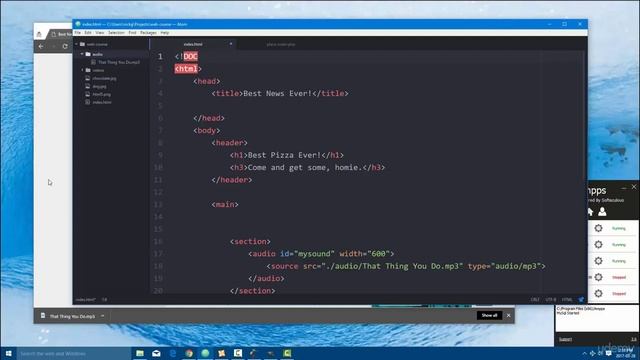Viewport: 640px width, 360px height.
Task: Open the Edit menu in Atom
Action: (x=88, y=33)
